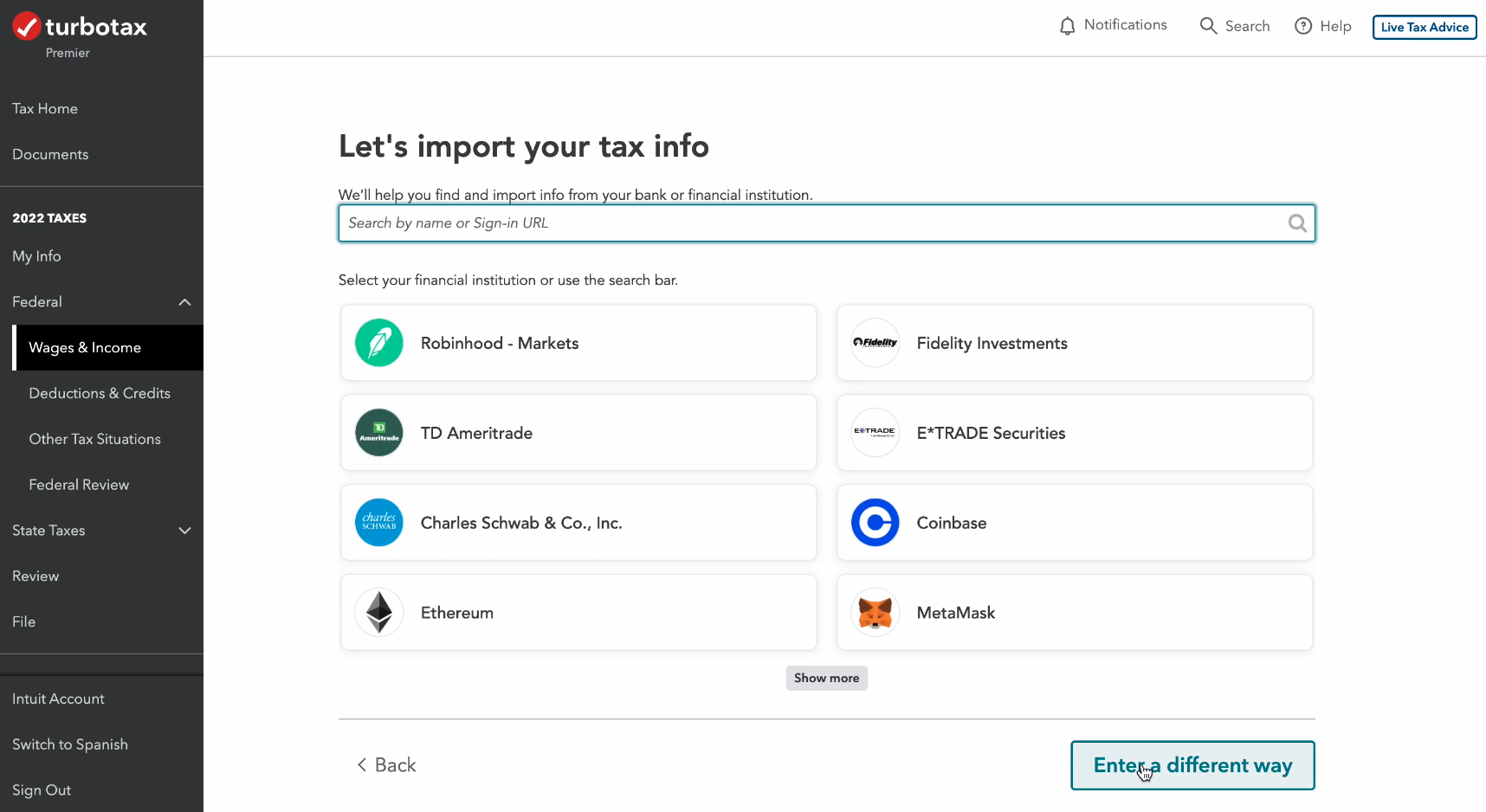Sign Out of TurboTax

[42, 790]
